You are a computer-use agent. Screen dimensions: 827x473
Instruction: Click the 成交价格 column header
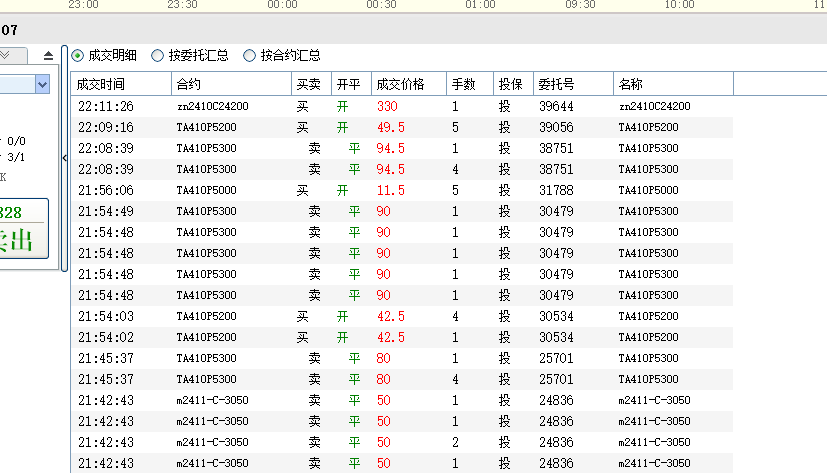click(x=407, y=84)
